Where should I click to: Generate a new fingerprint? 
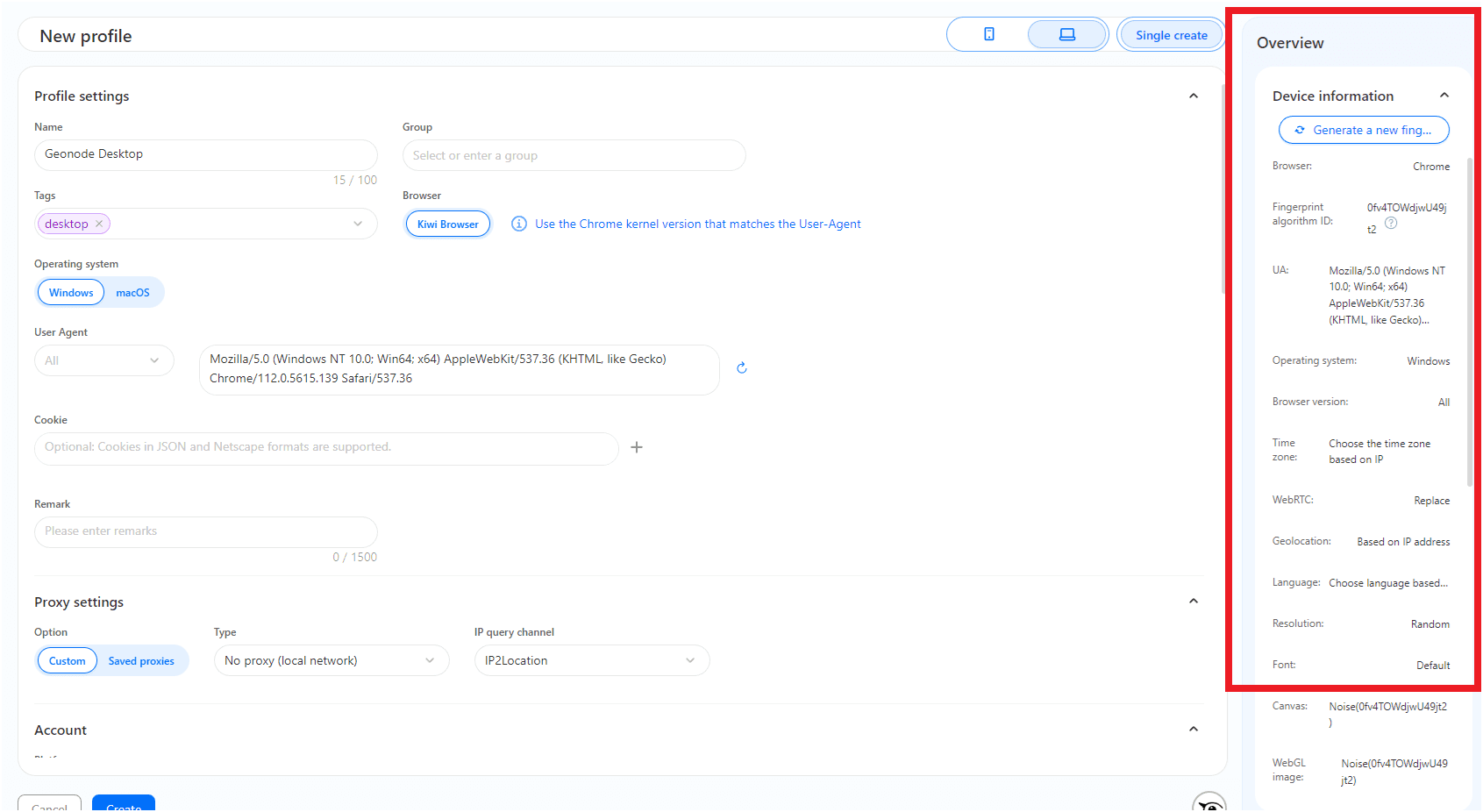(1363, 131)
